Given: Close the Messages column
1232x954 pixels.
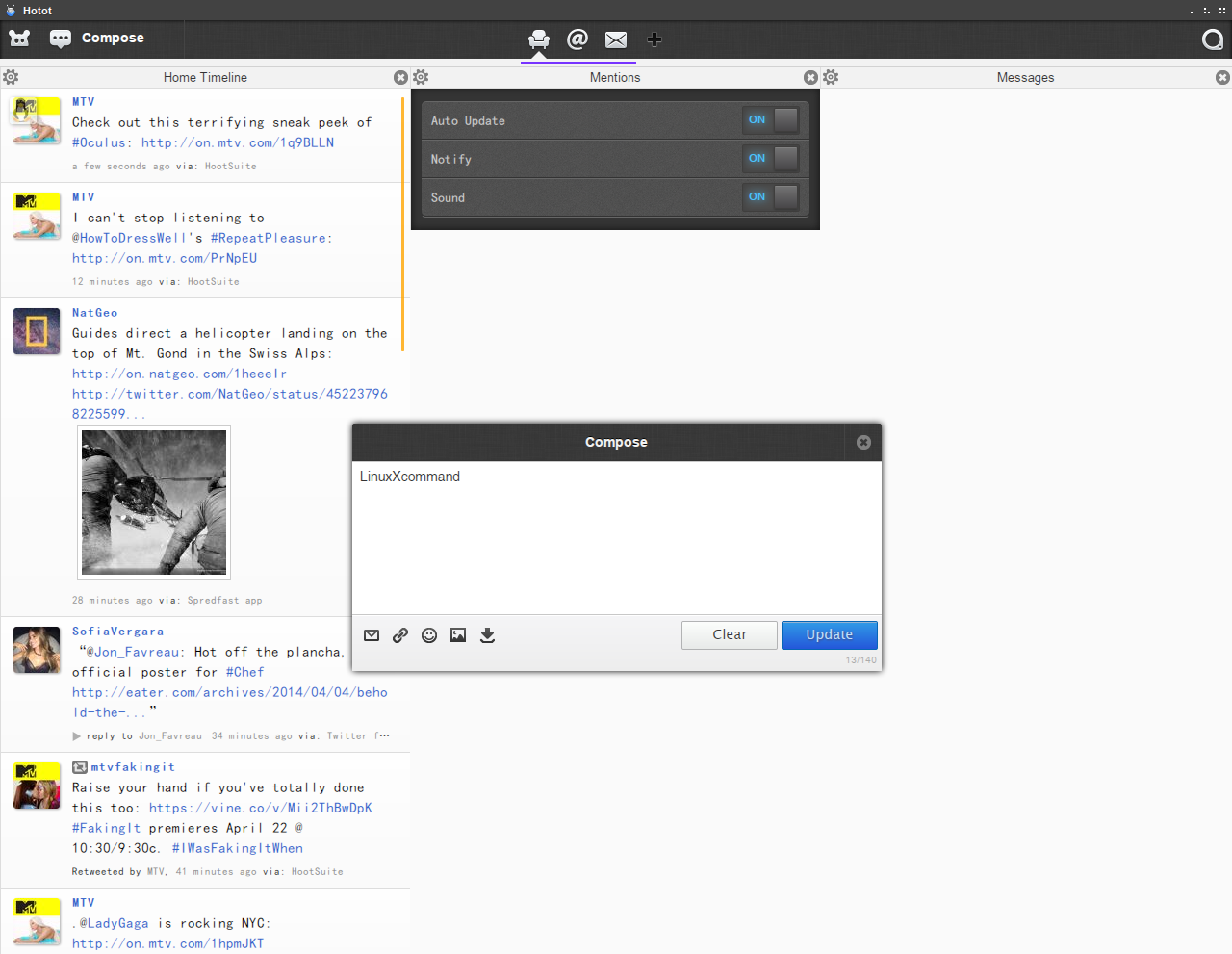Looking at the screenshot, I should pos(1222,77).
